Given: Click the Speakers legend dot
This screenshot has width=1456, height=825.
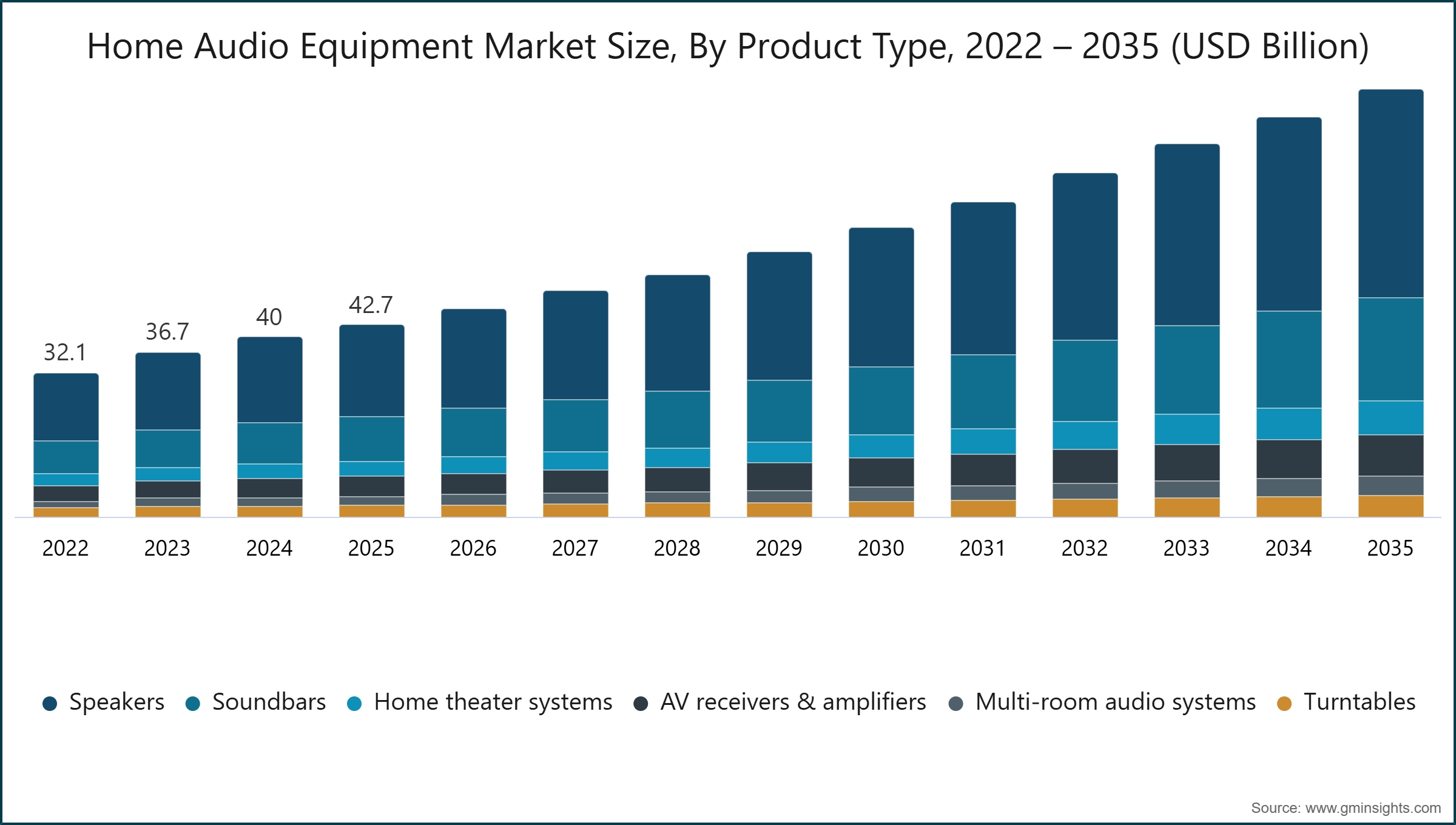Looking at the screenshot, I should [50, 704].
